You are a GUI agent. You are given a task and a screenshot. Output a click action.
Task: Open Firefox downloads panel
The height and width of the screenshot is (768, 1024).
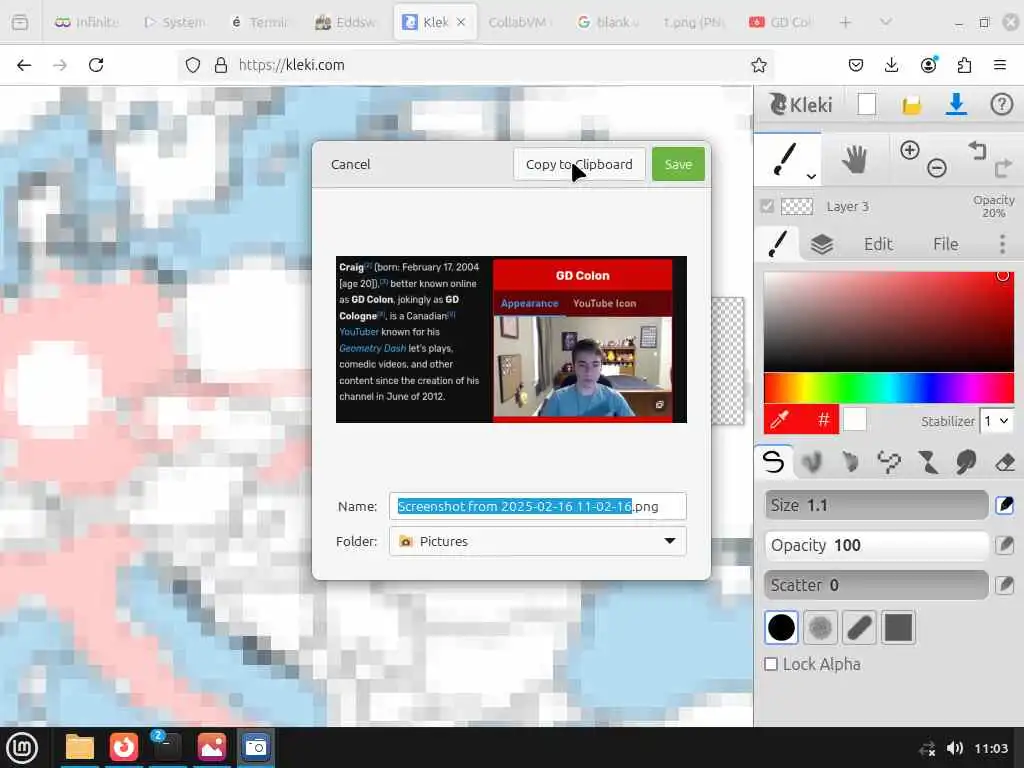tap(891, 65)
